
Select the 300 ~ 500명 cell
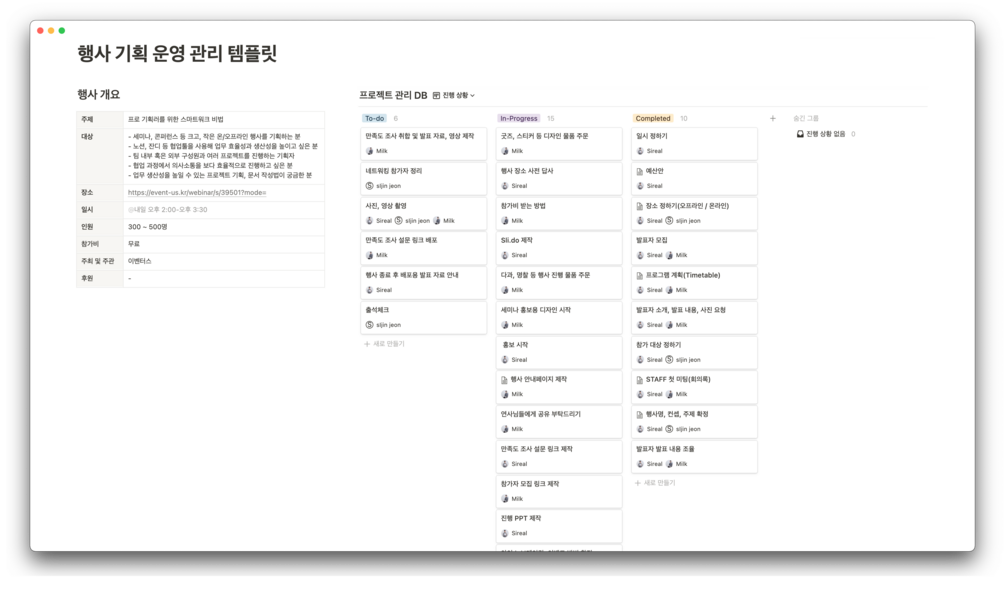tap(224, 227)
